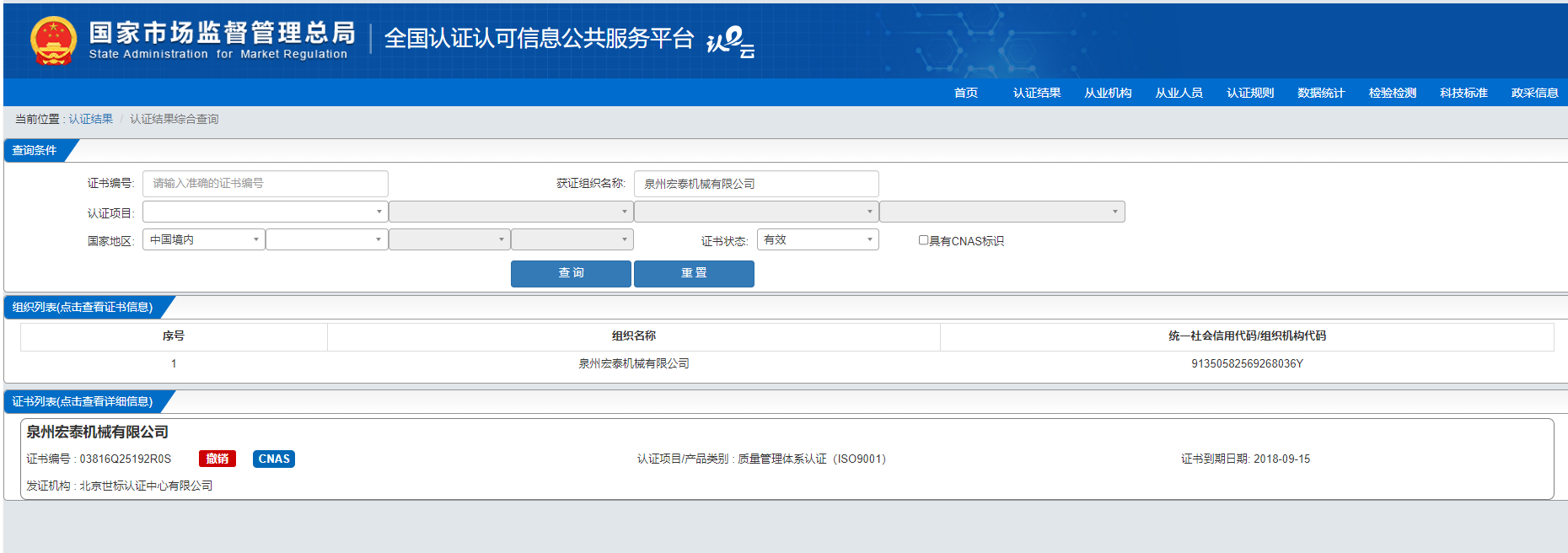Open certificate card title 泉州宏泰机械有限公司

coord(97,432)
